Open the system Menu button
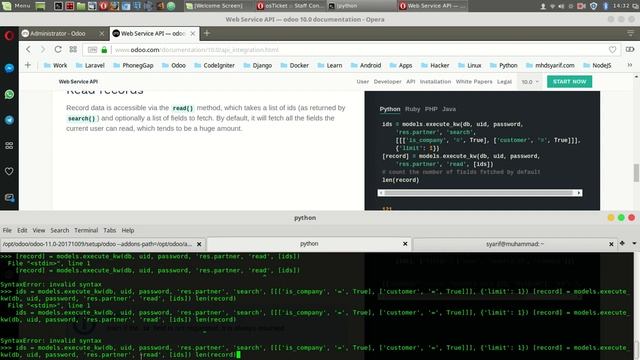Image resolution: width=640 pixels, height=360 pixels. 16,6
